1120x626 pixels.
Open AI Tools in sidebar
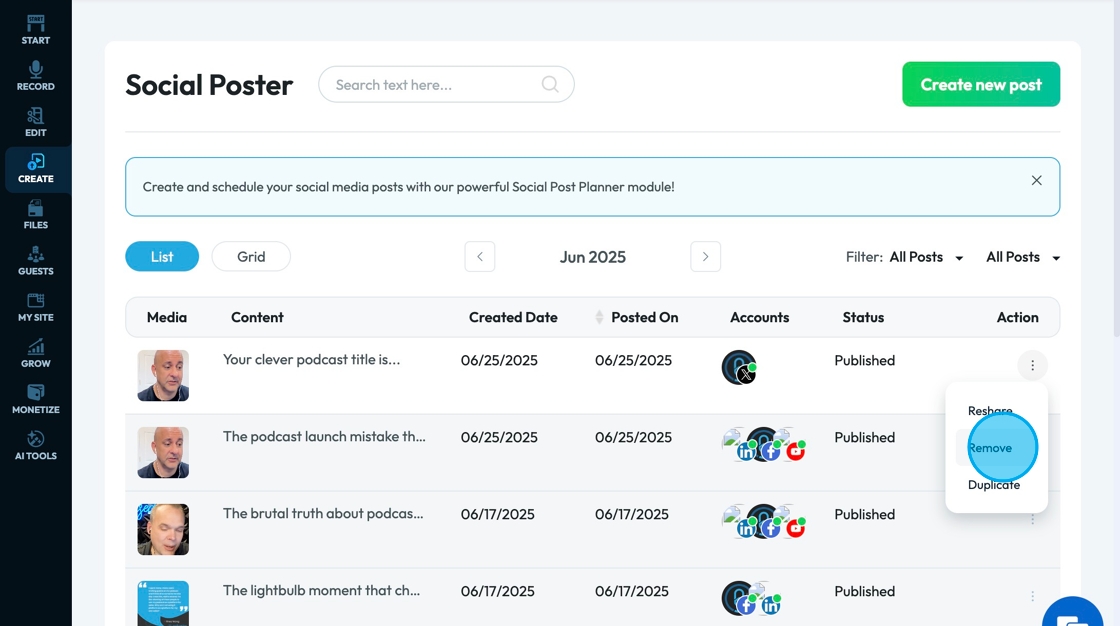[35, 445]
